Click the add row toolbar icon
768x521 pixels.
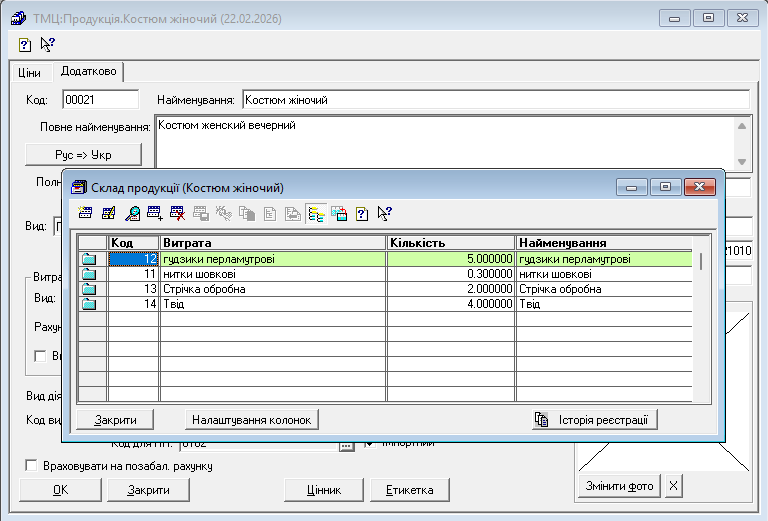pyautogui.click(x=155, y=213)
